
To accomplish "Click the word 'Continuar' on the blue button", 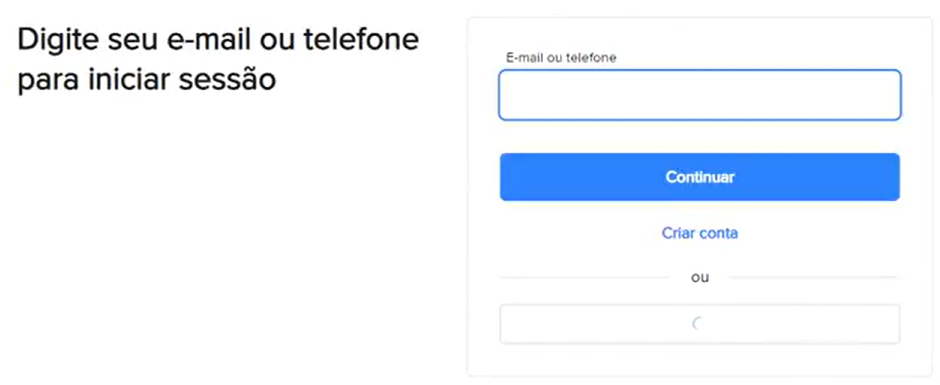I will [700, 178].
